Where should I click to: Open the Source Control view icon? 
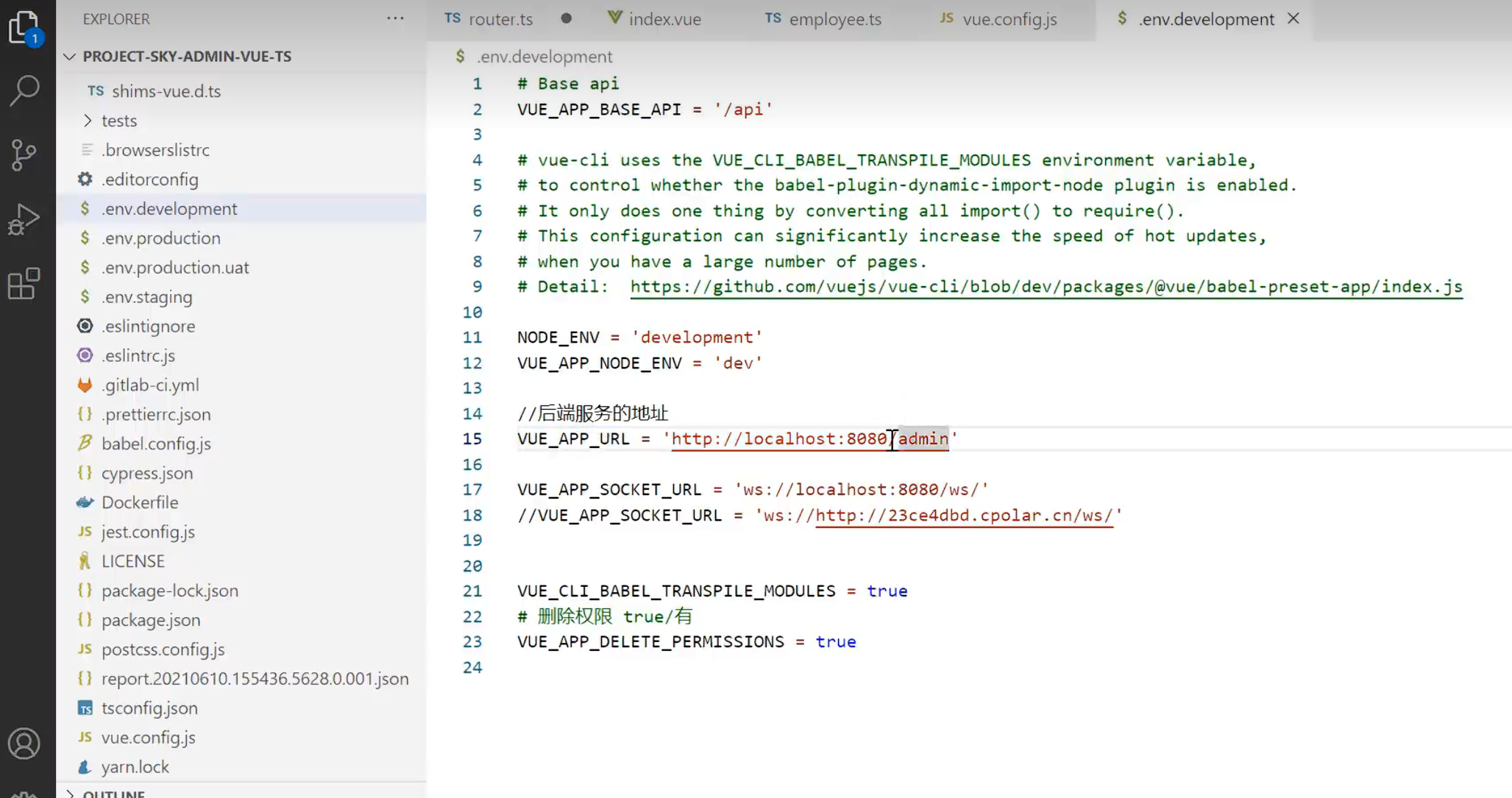click(24, 154)
